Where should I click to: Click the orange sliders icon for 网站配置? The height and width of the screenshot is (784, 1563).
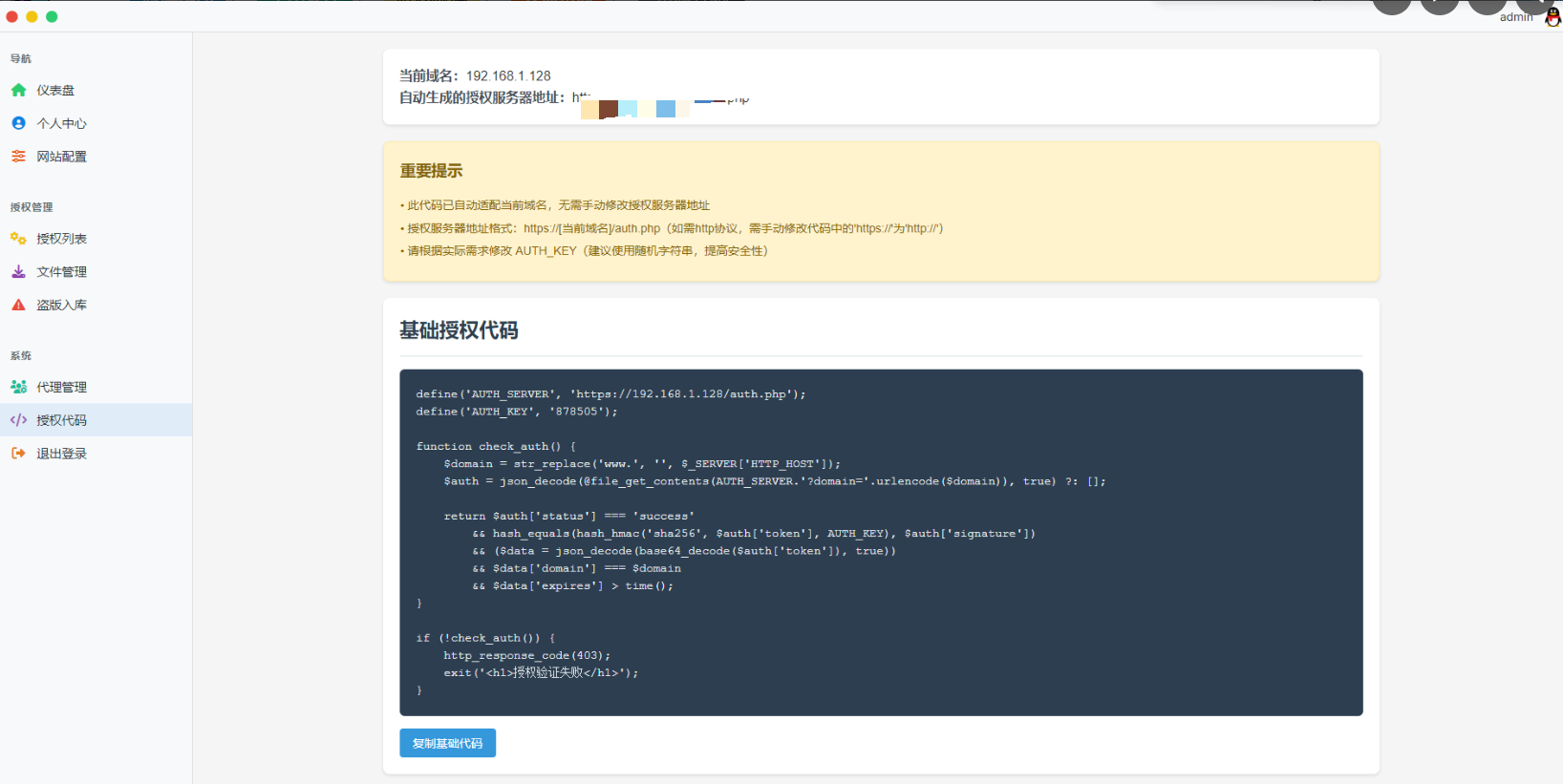[x=18, y=157]
